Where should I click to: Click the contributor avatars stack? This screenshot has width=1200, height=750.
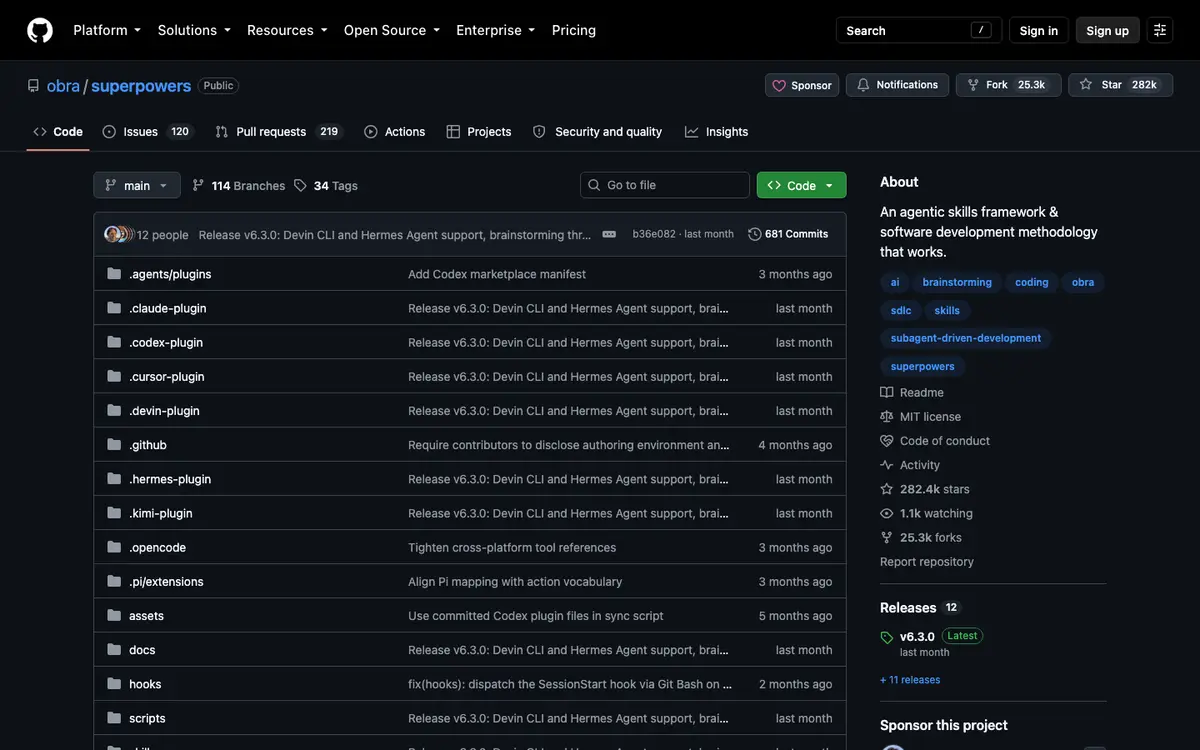[x=118, y=234]
